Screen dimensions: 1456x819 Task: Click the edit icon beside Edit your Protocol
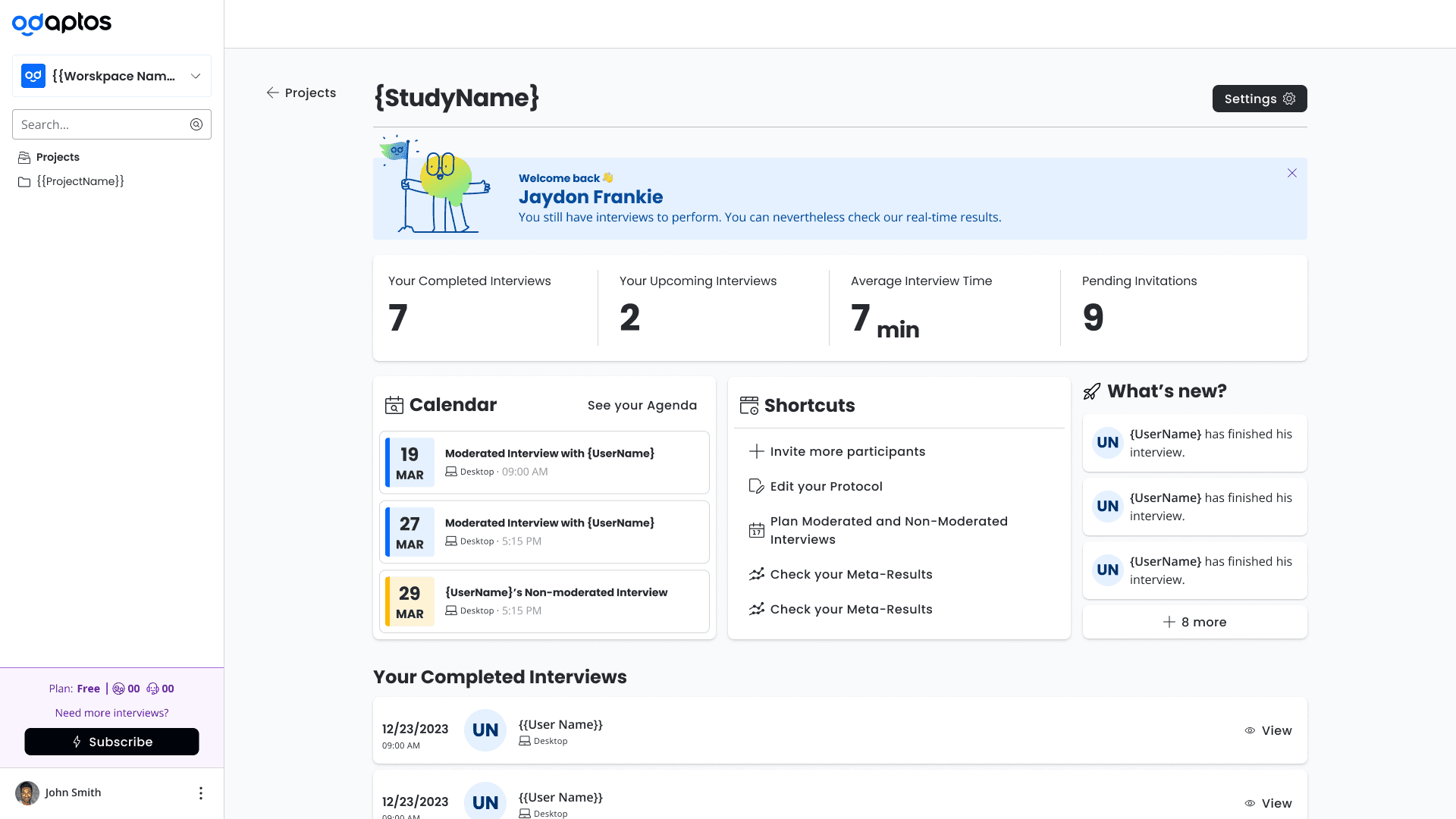(x=756, y=486)
